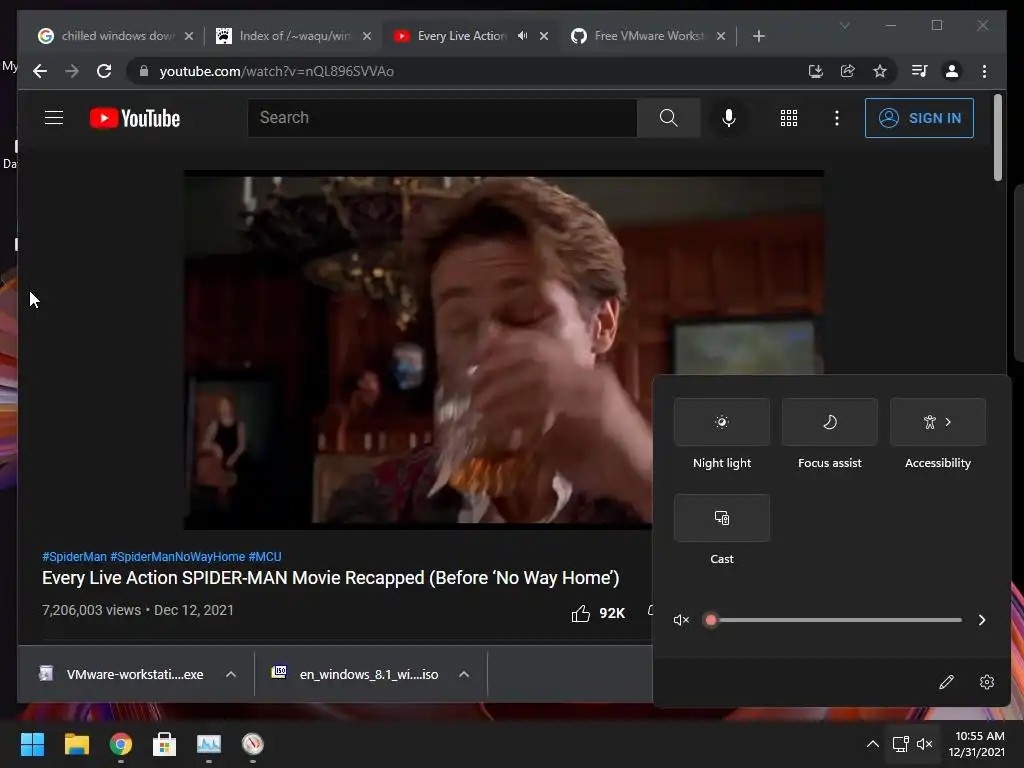This screenshot has height=768, width=1024.
Task: Open Microsoft Store from taskbar
Action: [165, 744]
